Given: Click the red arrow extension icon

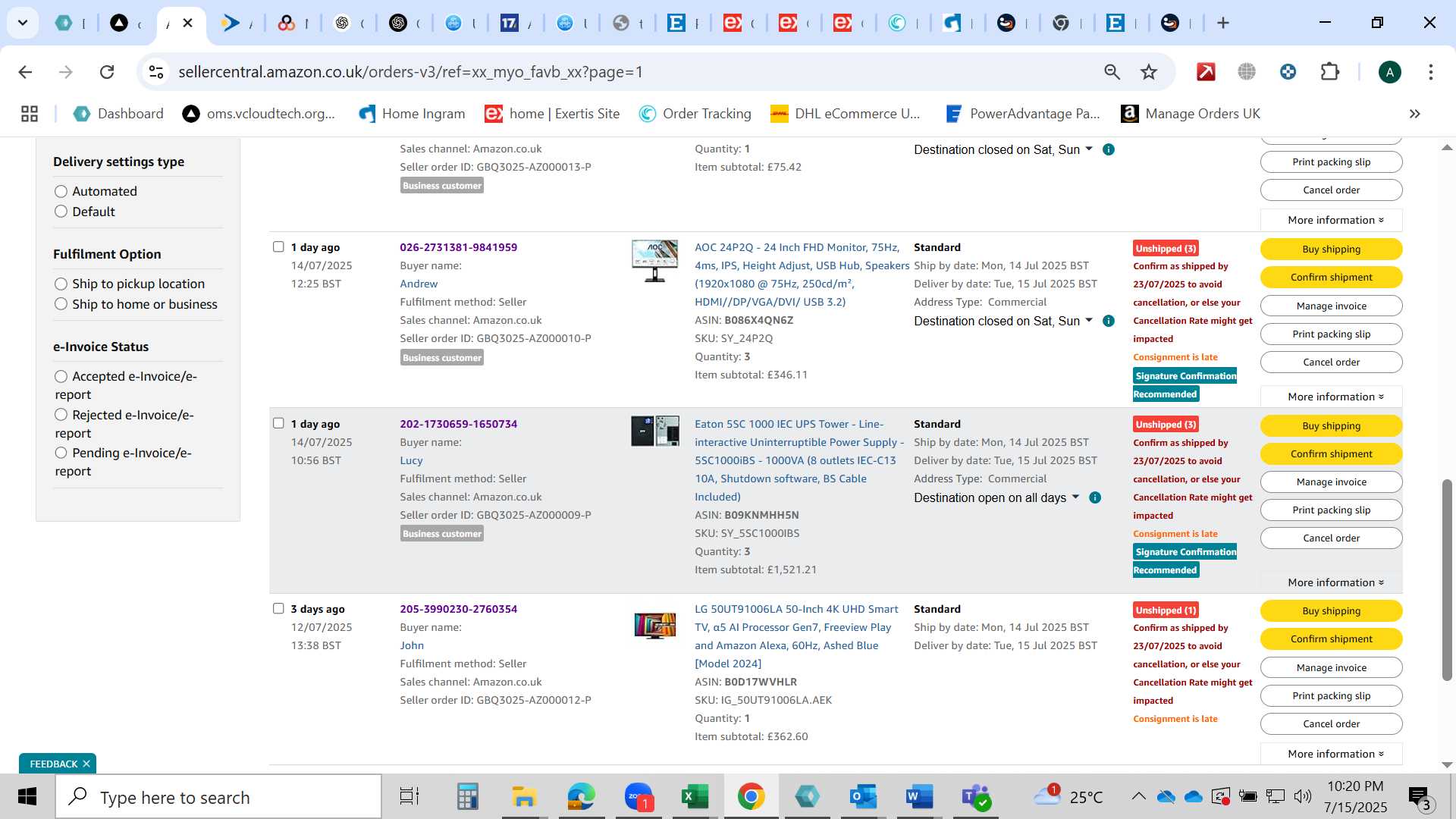Looking at the screenshot, I should click(1206, 72).
